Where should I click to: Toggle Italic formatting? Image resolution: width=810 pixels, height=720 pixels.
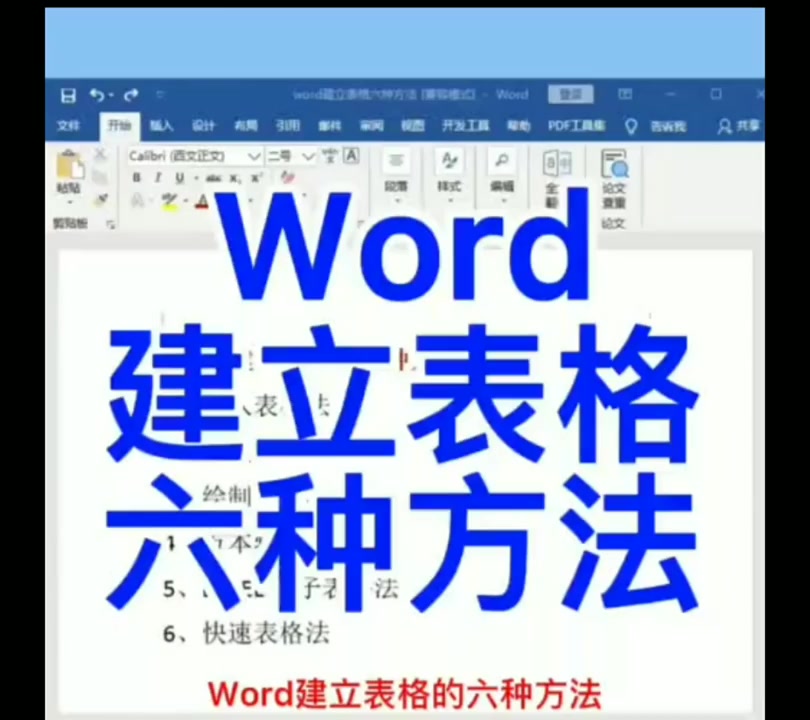158,178
